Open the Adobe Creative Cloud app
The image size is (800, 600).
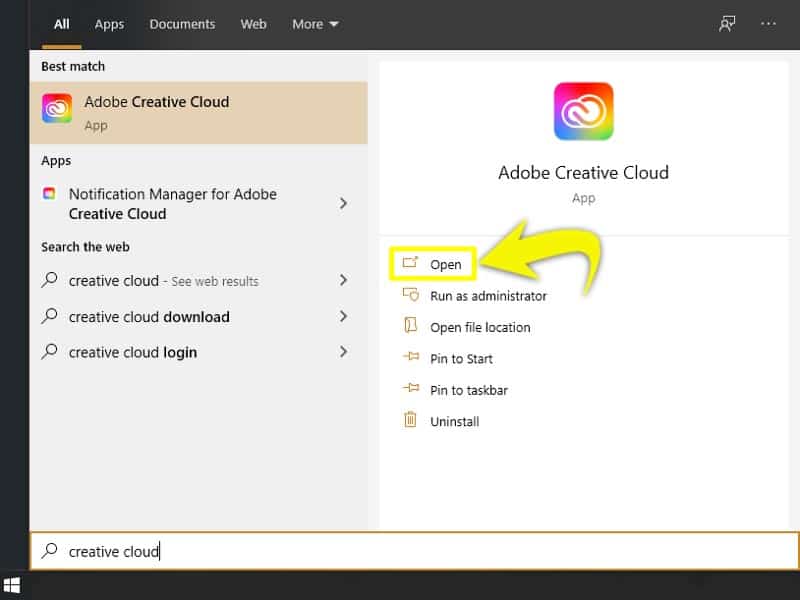[x=433, y=264]
